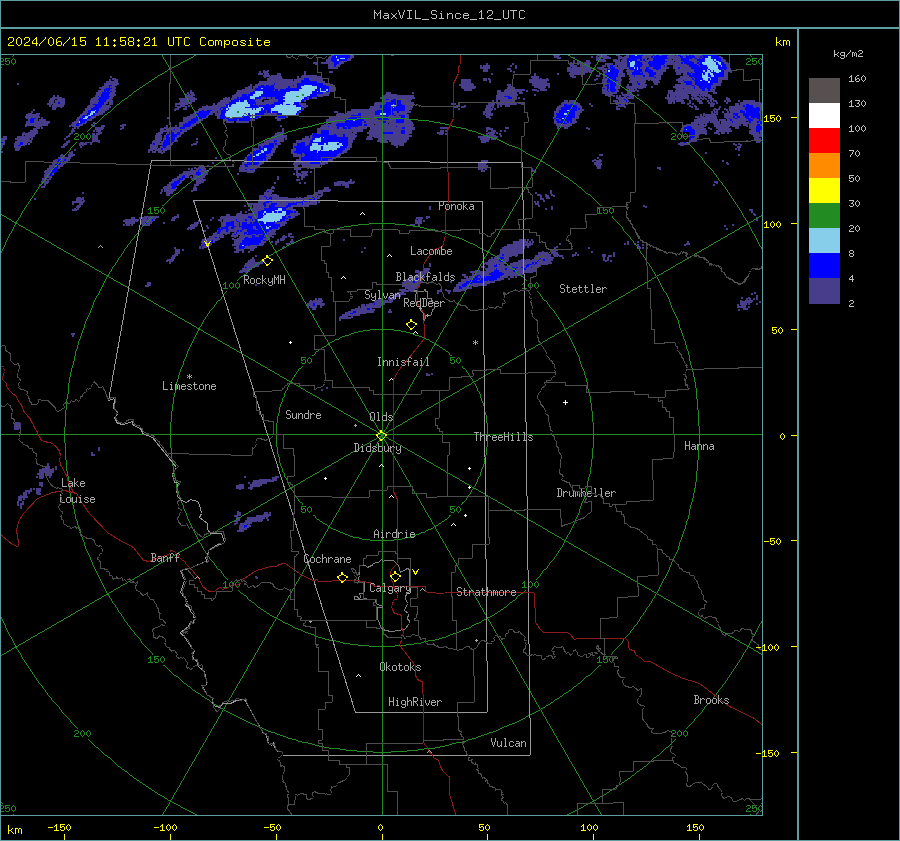Screen dimensions: 900x841
Task: Click the white plus marker north of Drumheller
Action: [565, 402]
